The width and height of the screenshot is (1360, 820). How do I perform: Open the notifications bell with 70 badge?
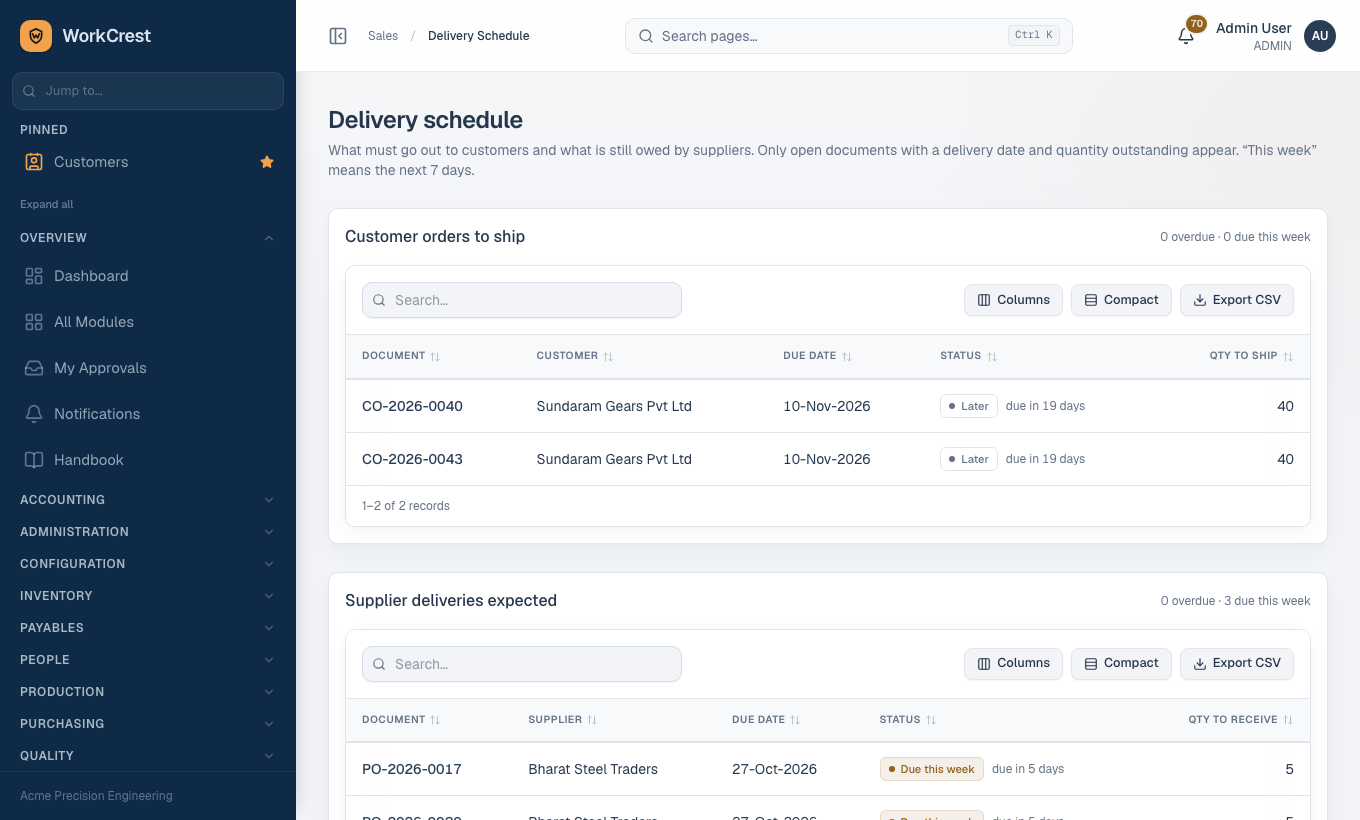1186,36
